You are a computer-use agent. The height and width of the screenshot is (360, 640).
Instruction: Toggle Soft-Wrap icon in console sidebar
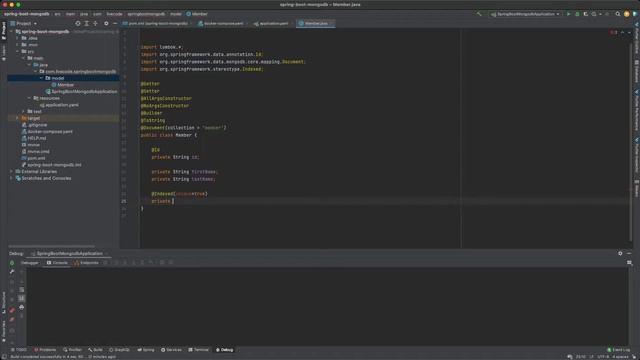click(22, 290)
